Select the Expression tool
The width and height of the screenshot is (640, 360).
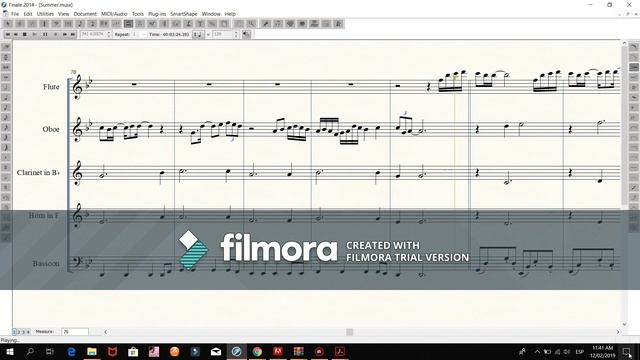pos(152,24)
